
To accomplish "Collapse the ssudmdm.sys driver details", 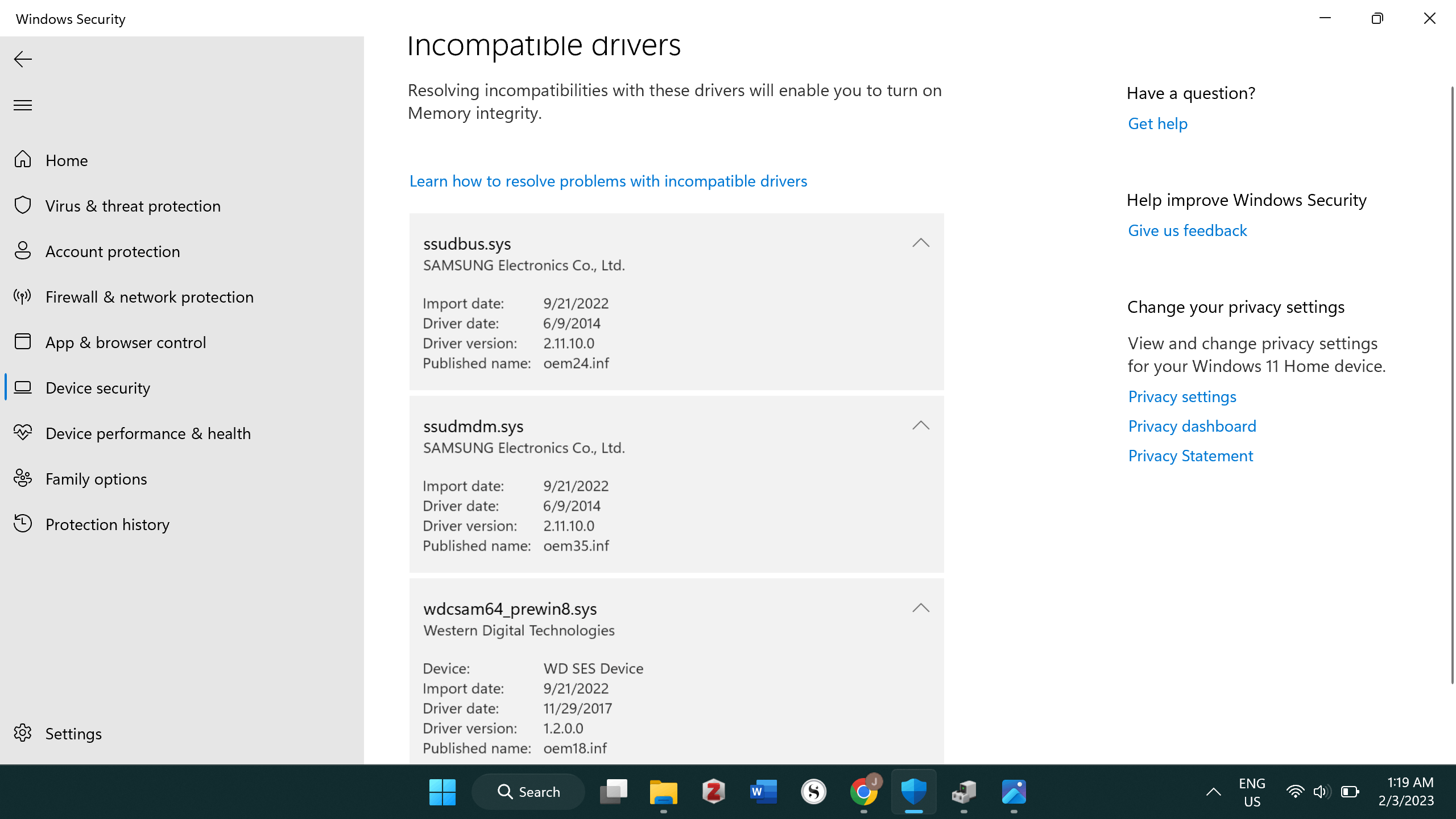I will click(x=920, y=425).
